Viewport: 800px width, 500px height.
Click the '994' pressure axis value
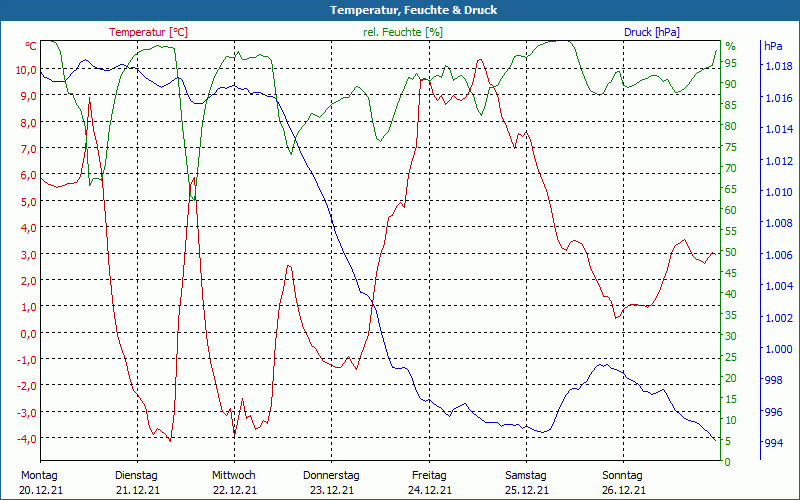point(774,443)
